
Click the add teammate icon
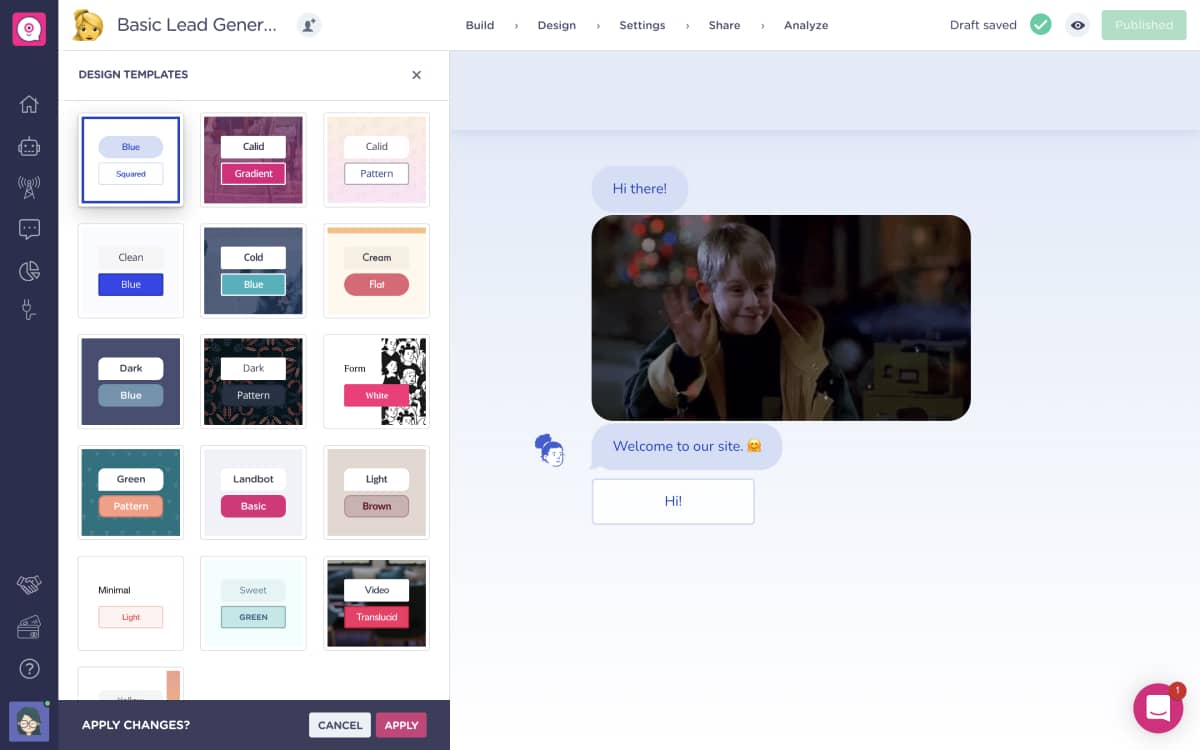click(x=309, y=26)
